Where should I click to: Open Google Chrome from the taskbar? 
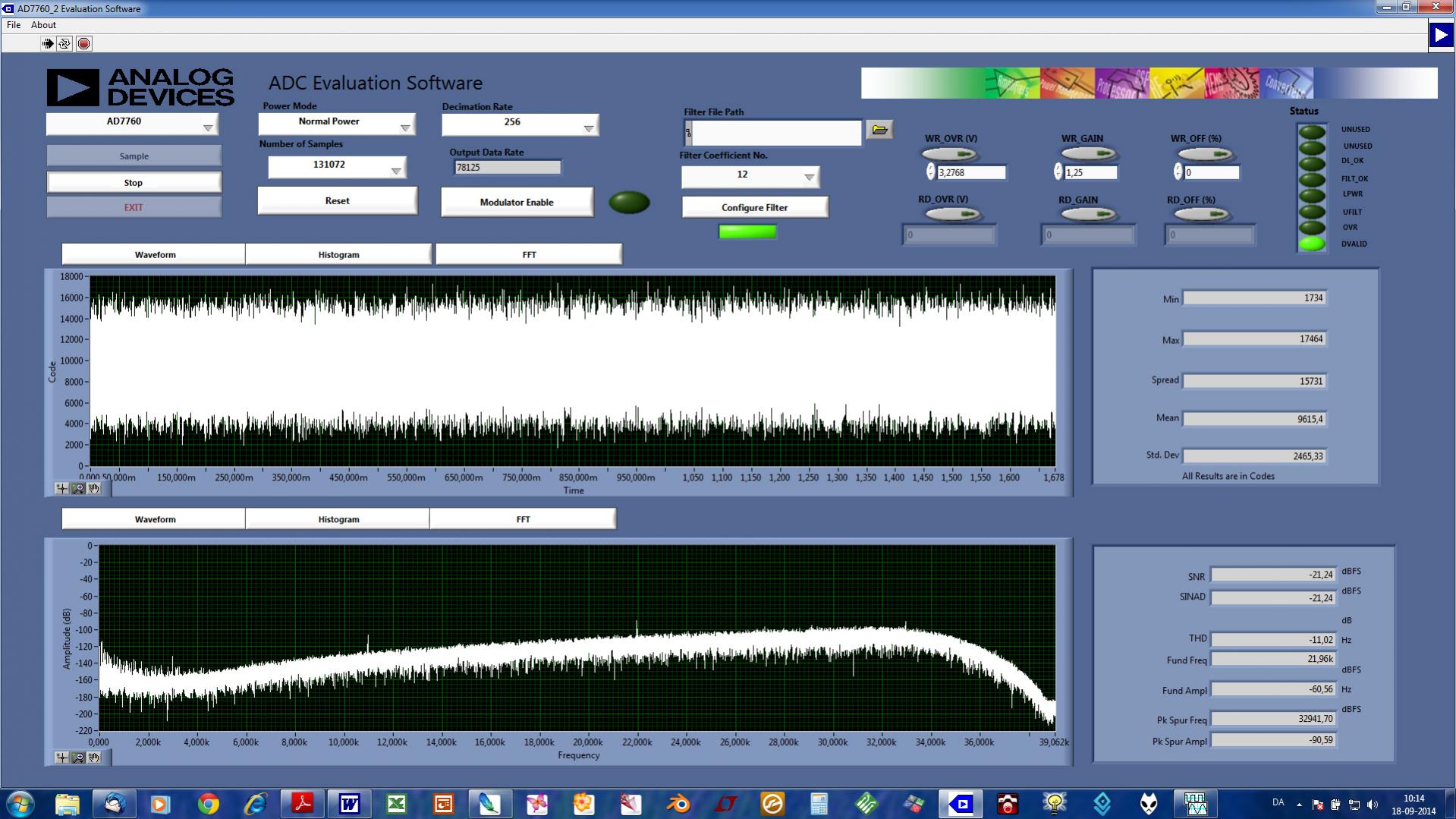208,803
